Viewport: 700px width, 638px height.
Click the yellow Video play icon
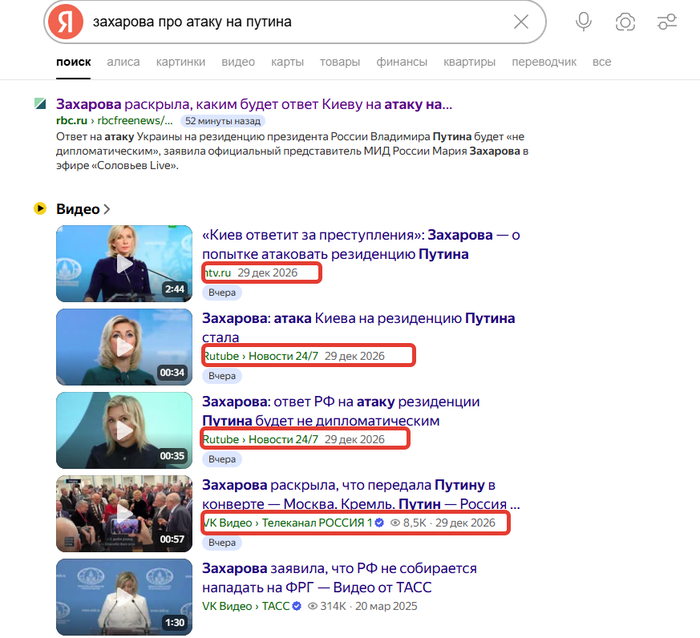40,209
